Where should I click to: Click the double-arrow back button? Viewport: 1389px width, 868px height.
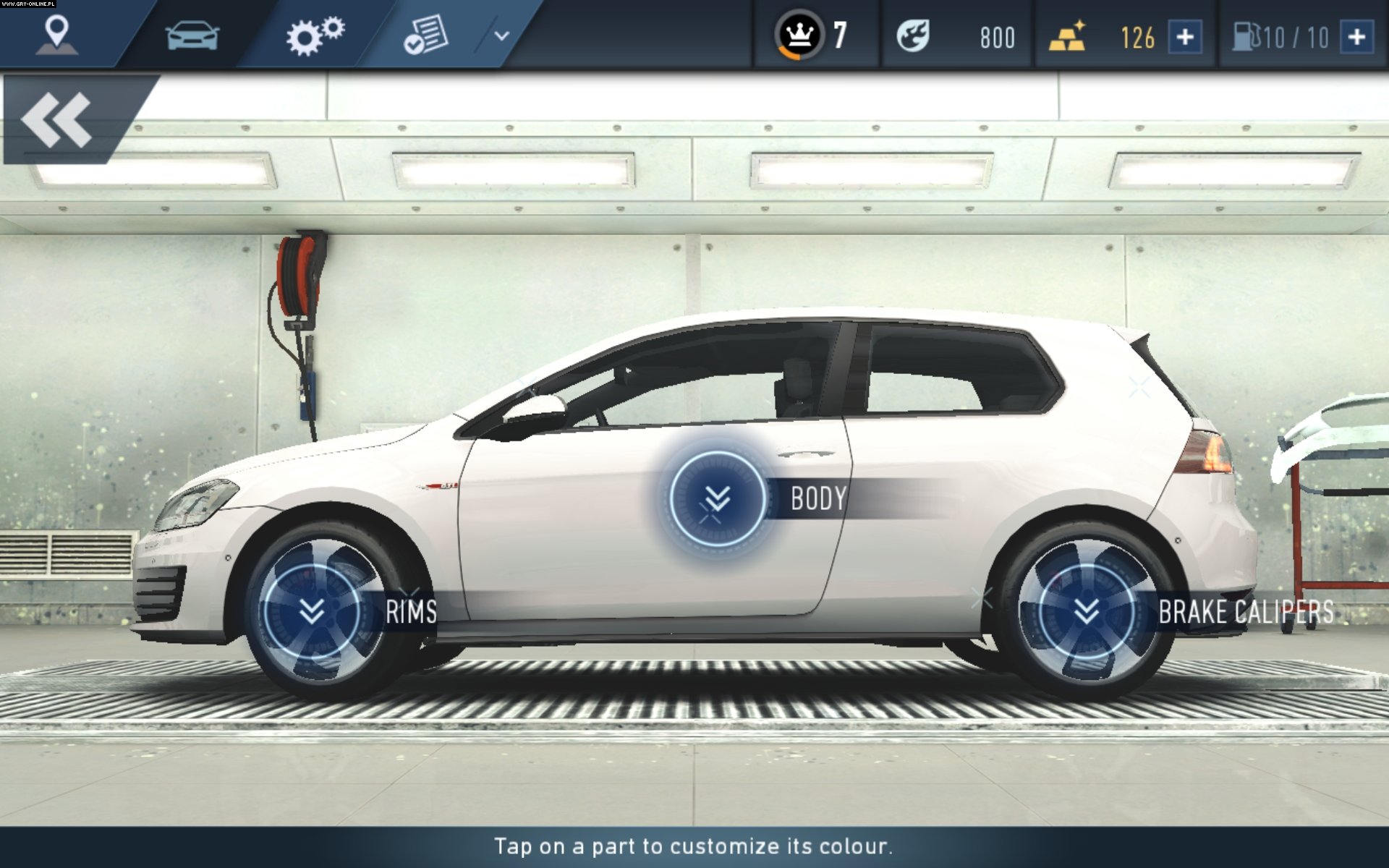click(56, 120)
